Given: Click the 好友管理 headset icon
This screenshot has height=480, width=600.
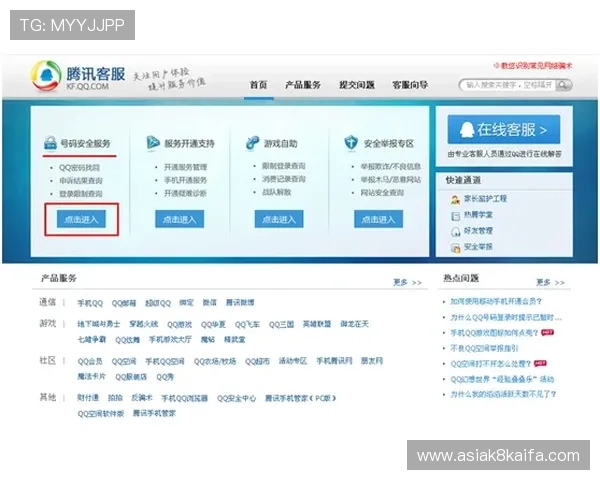Looking at the screenshot, I should 455,232.
